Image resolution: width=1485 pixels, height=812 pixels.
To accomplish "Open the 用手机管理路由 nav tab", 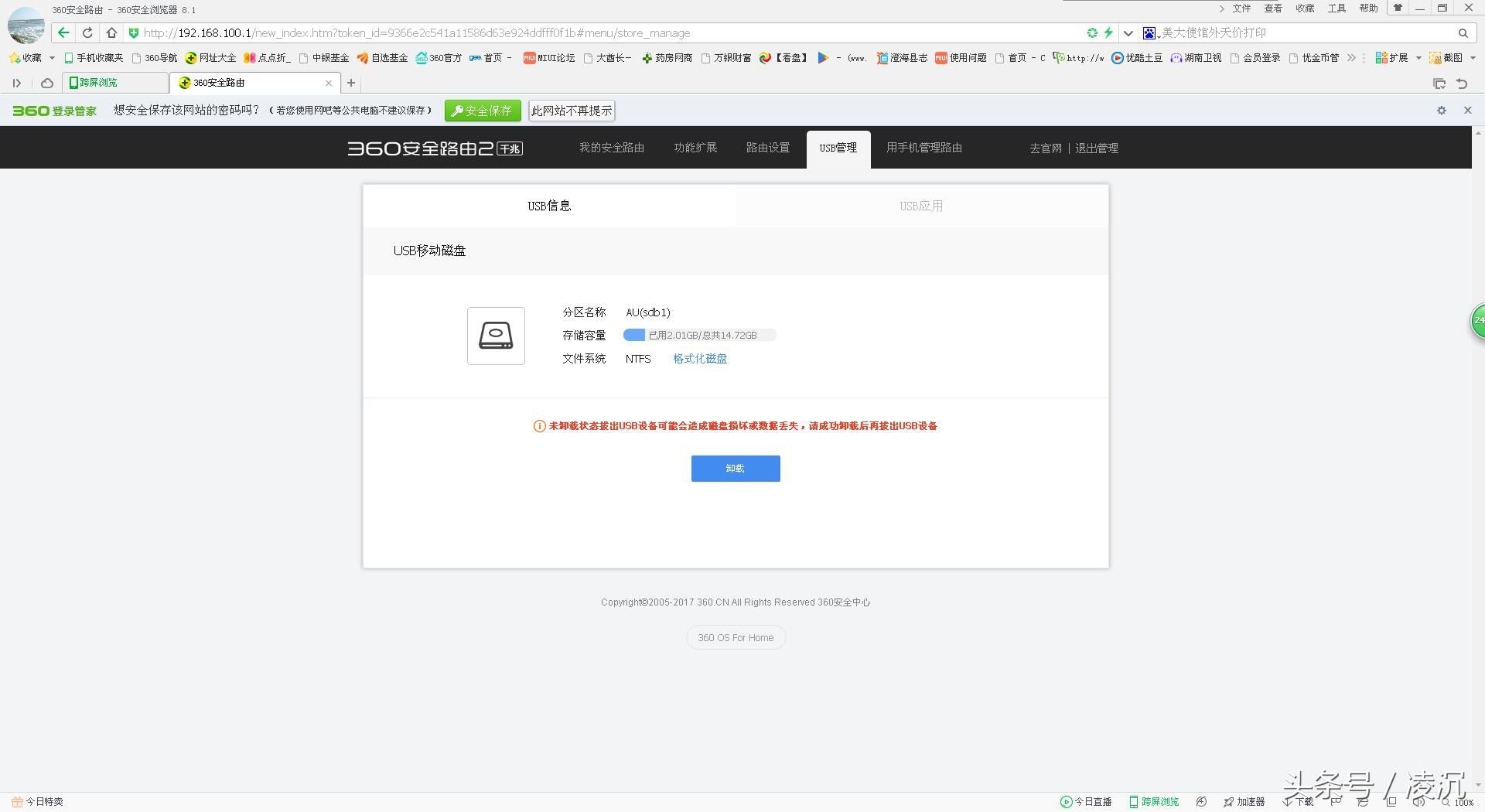I will pos(924,148).
